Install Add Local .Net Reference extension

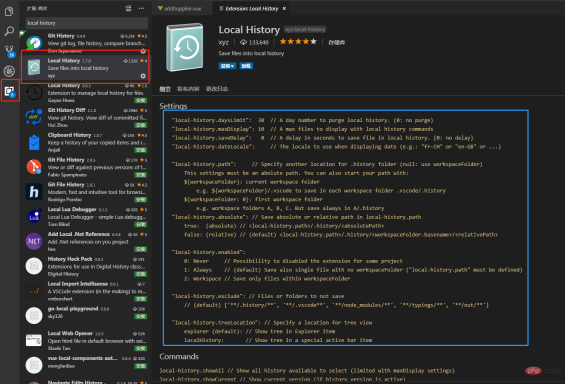coord(141,249)
